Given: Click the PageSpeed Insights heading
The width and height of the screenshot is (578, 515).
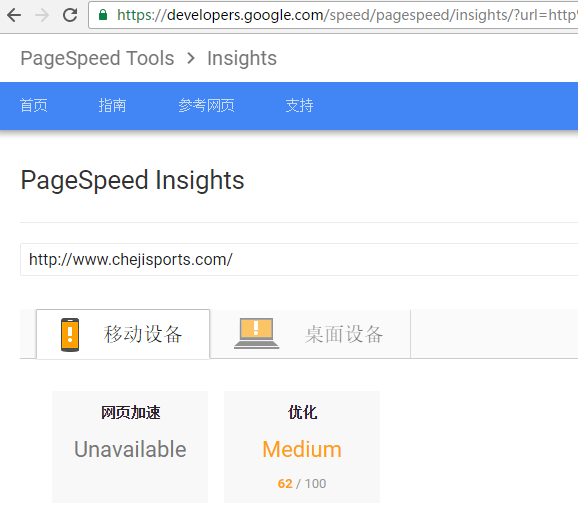Looking at the screenshot, I should coord(132,181).
